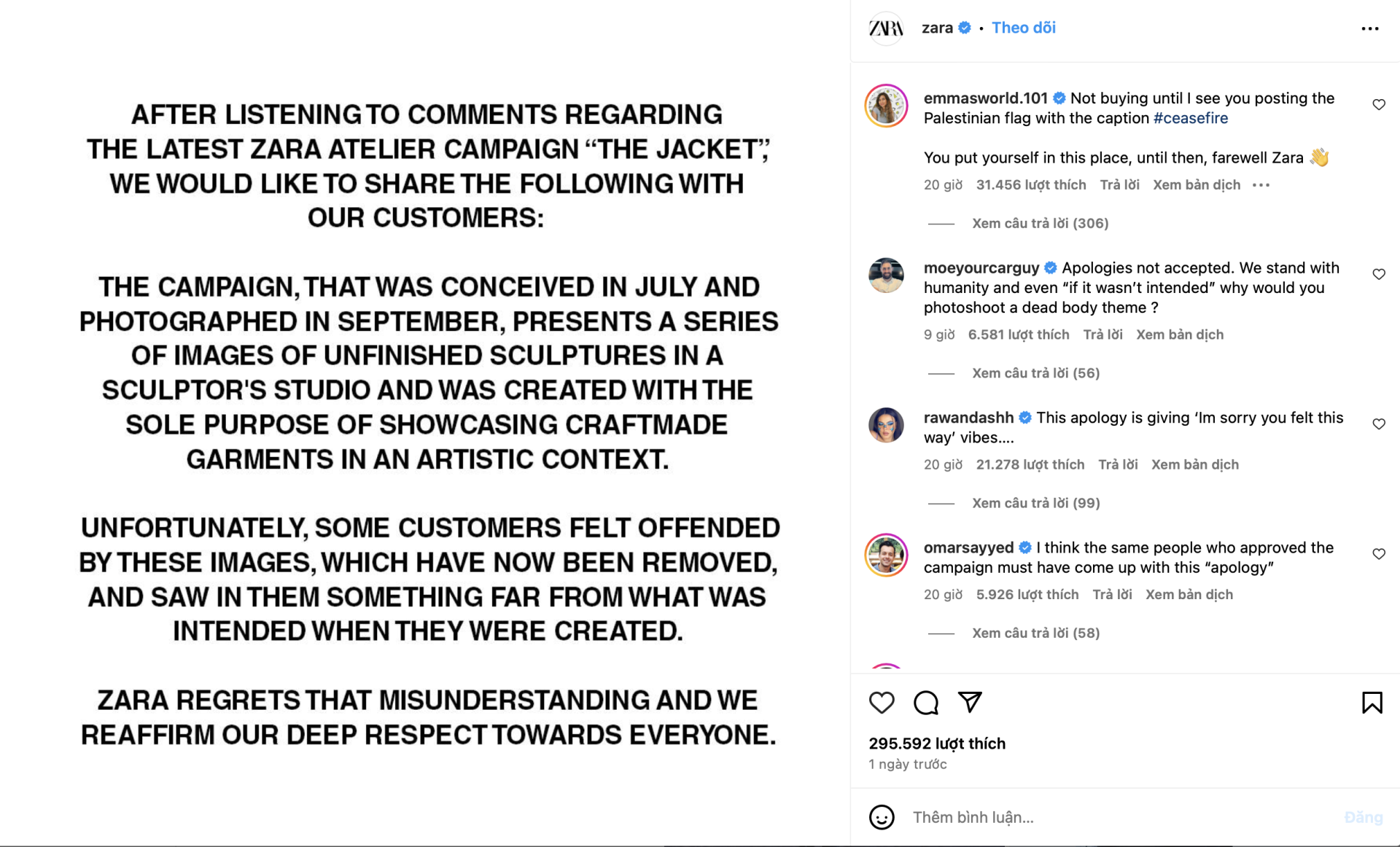Open the three-dot options menu for the post

[1371, 28]
